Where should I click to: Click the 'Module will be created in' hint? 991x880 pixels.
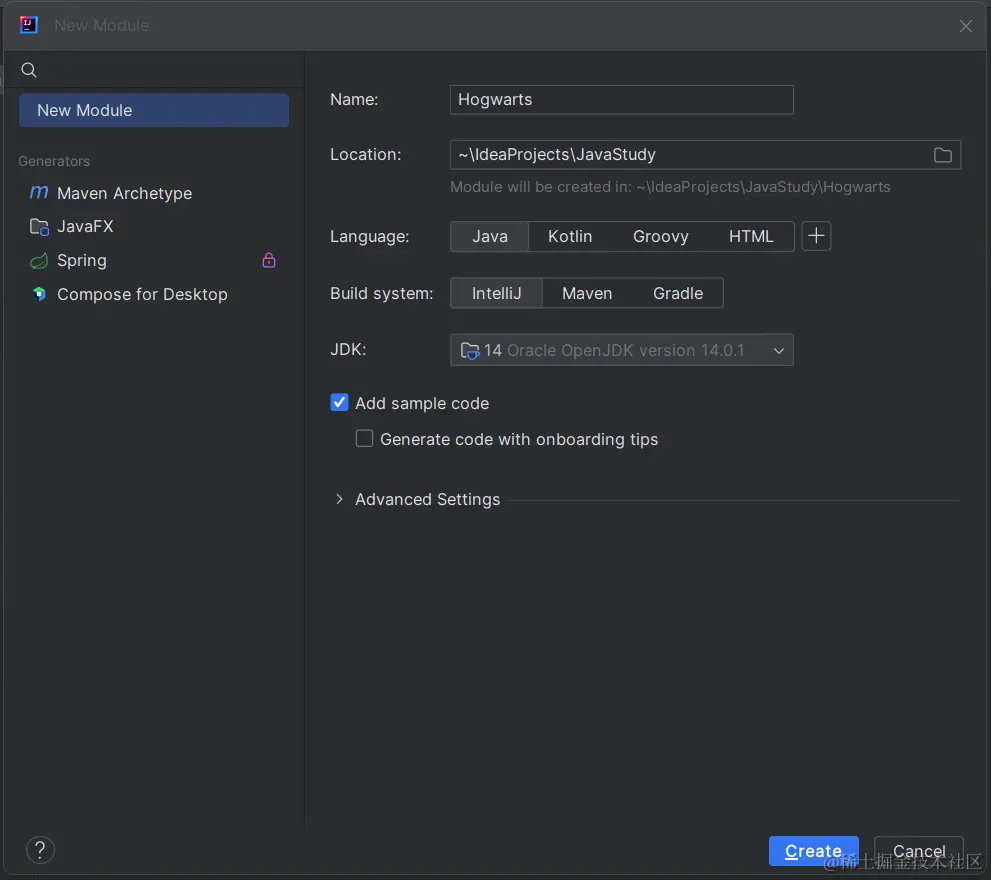[670, 187]
